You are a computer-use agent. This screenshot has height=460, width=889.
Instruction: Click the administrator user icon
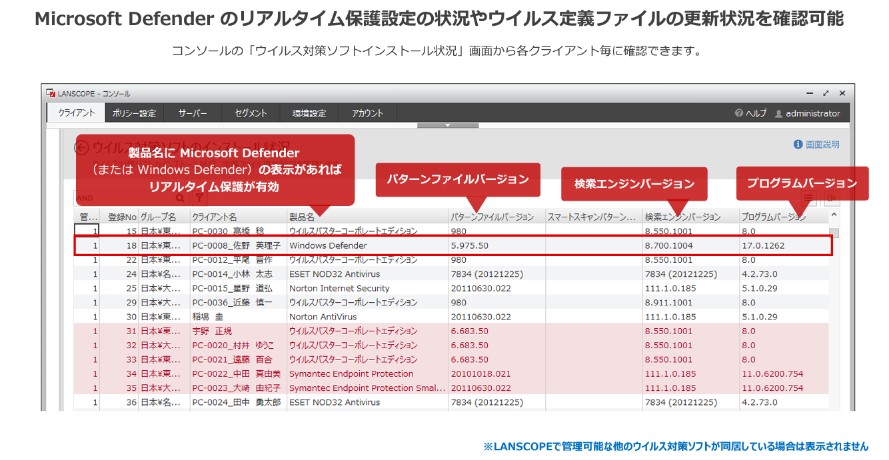(x=779, y=113)
